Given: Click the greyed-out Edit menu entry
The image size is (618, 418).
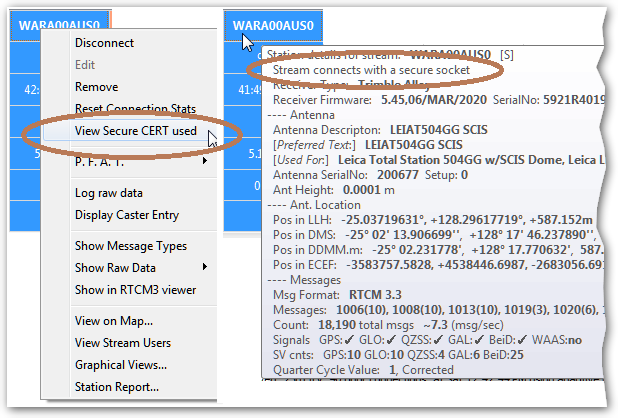Looking at the screenshot, I should (x=85, y=65).
